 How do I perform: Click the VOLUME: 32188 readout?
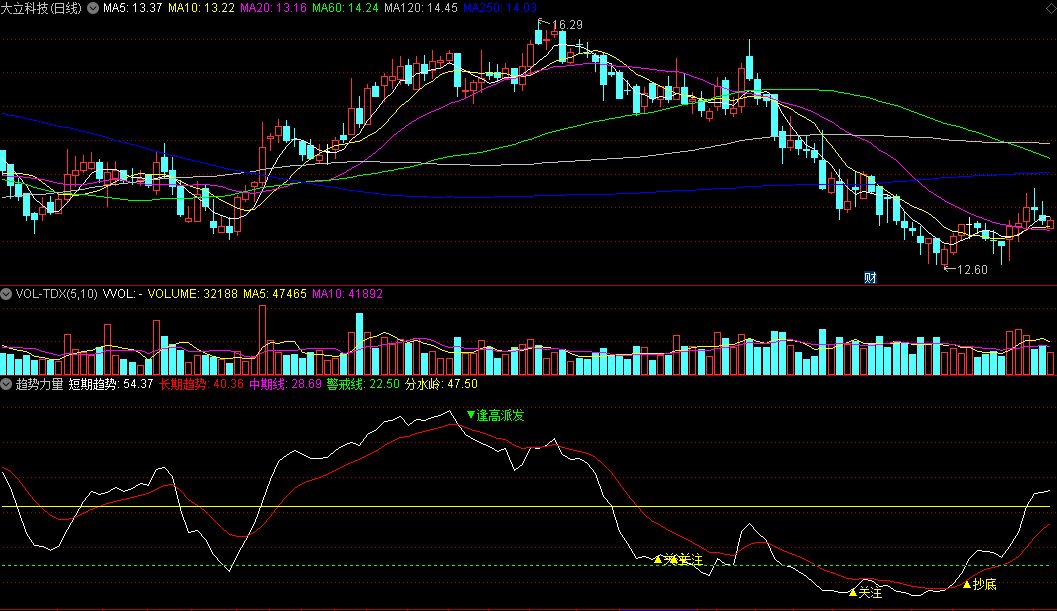point(193,294)
